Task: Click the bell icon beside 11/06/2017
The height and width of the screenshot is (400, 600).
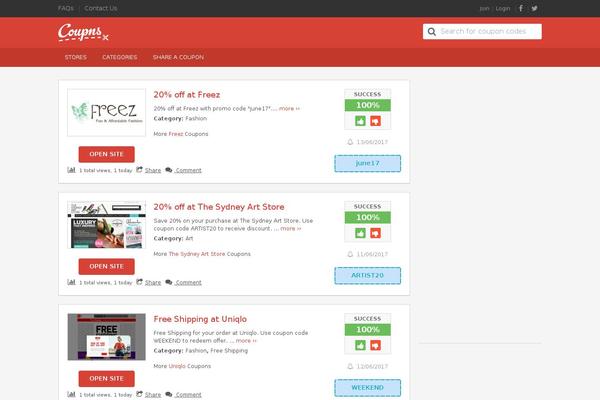Action: 350,254
